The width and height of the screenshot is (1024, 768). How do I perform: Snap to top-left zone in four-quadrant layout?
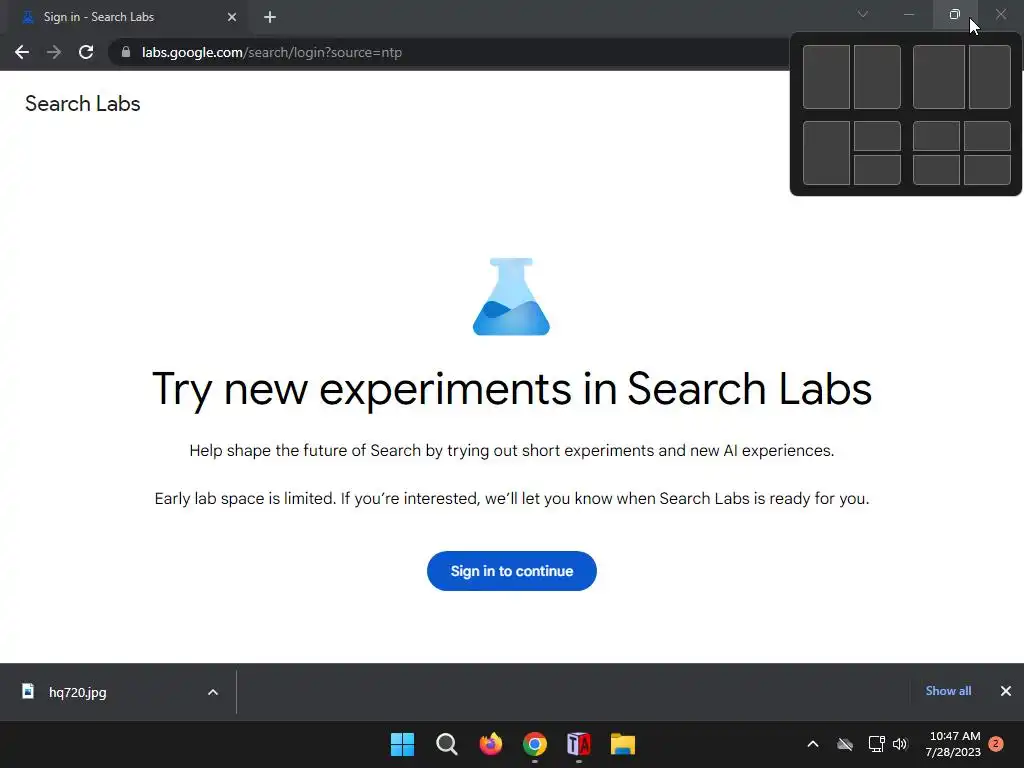point(936,136)
